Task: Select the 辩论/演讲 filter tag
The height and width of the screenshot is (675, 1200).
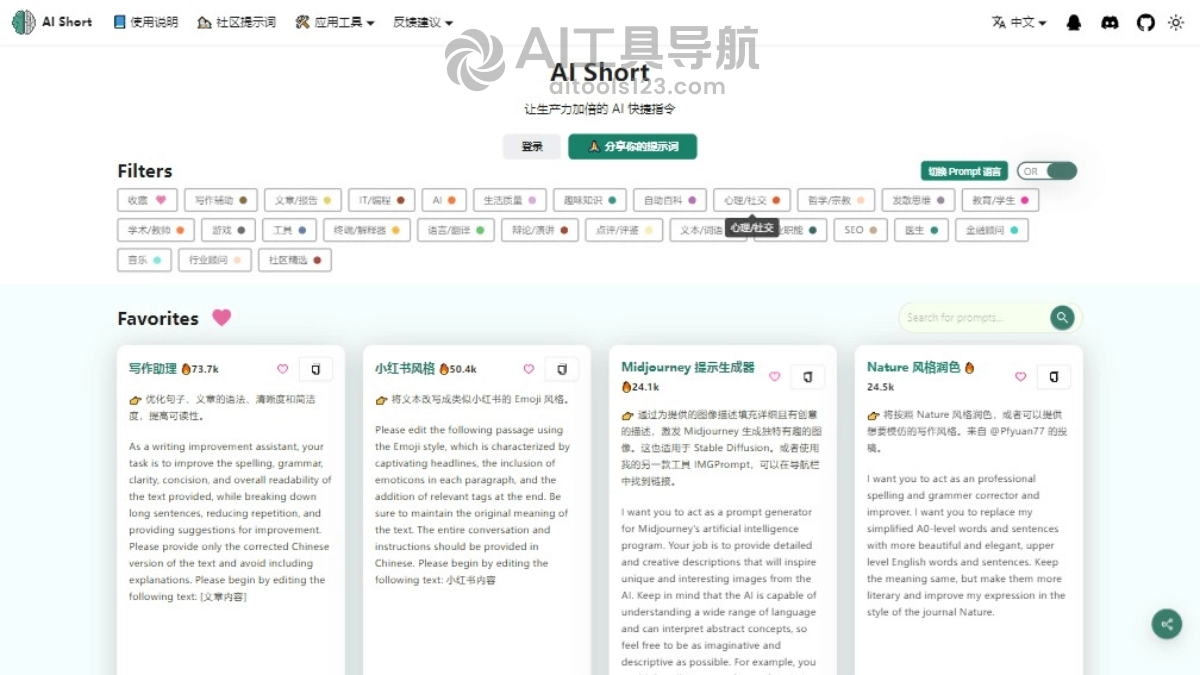Action: pyautogui.click(x=539, y=230)
